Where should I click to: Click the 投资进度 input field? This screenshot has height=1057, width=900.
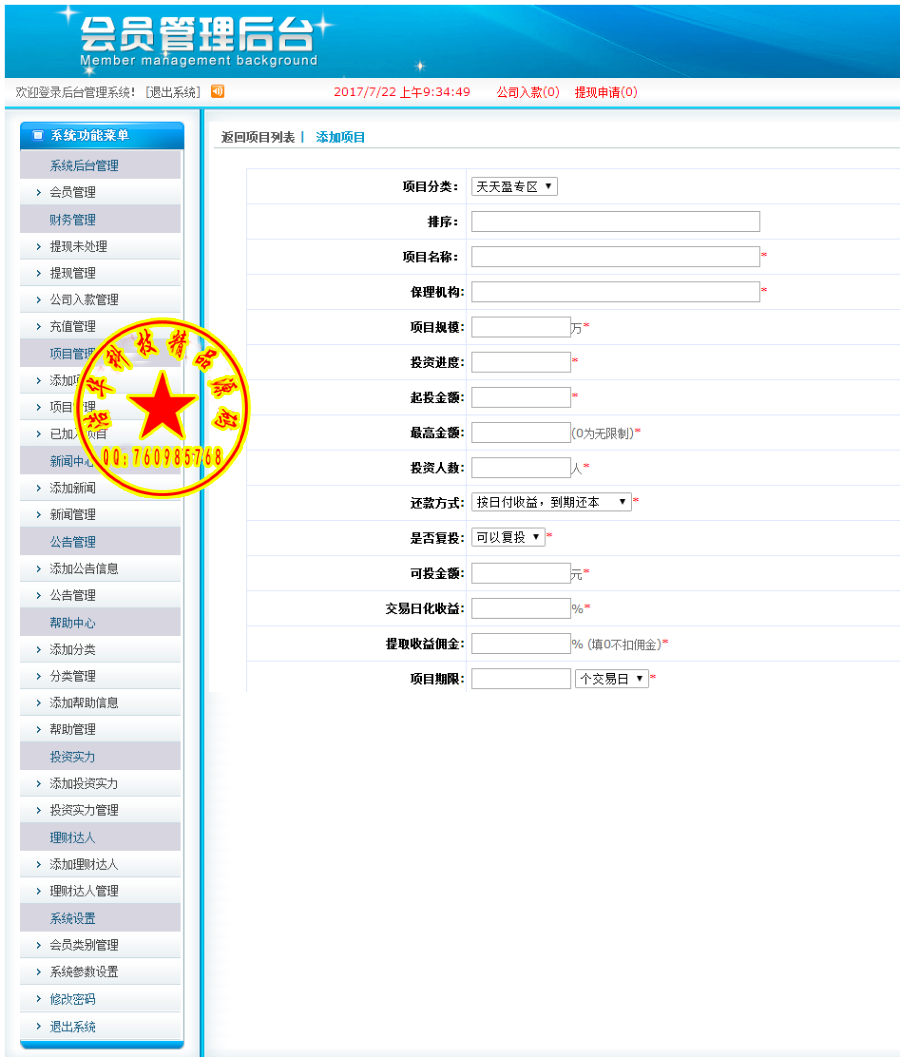(521, 362)
